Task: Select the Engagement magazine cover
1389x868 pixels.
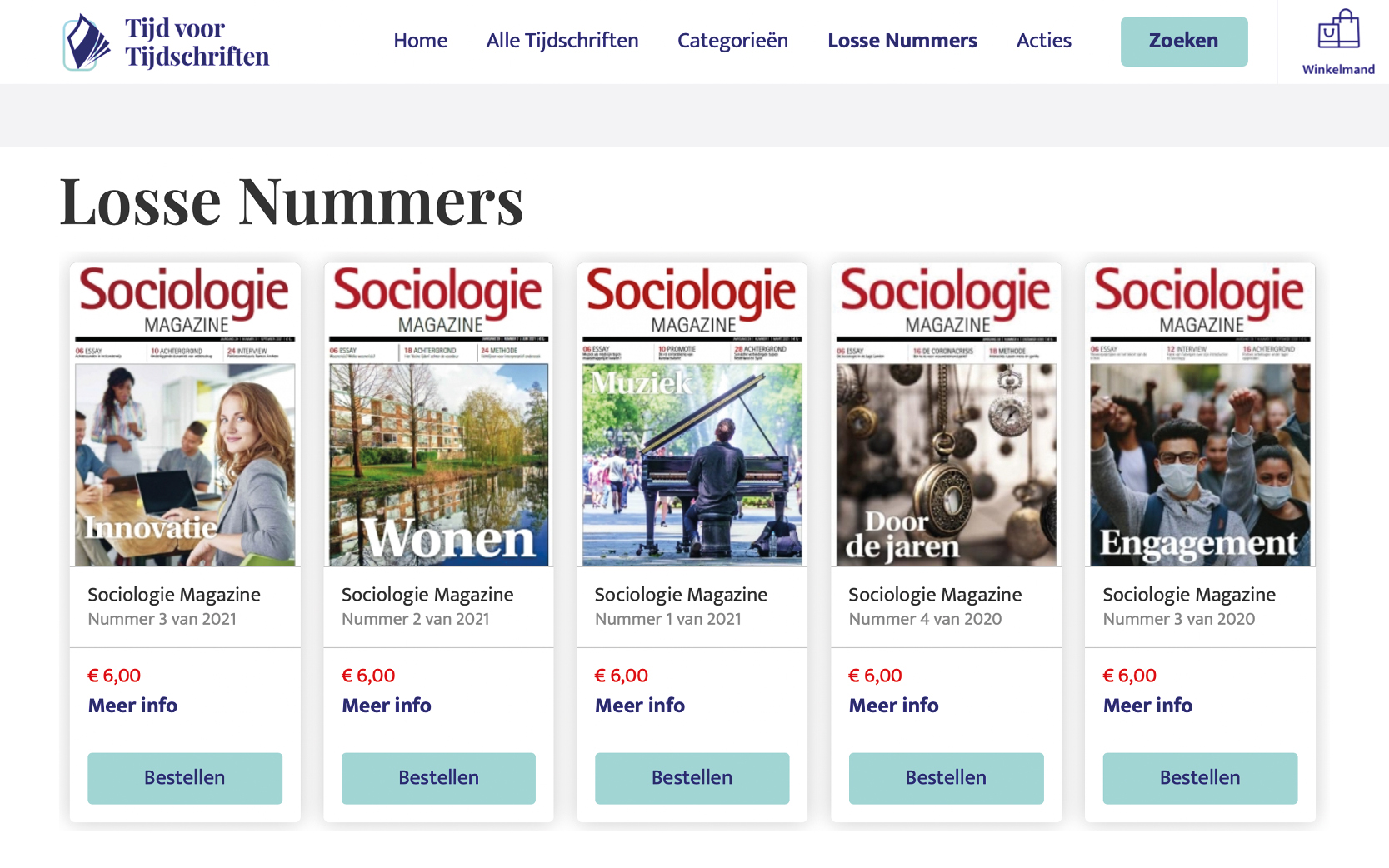Action: [x=1200, y=415]
